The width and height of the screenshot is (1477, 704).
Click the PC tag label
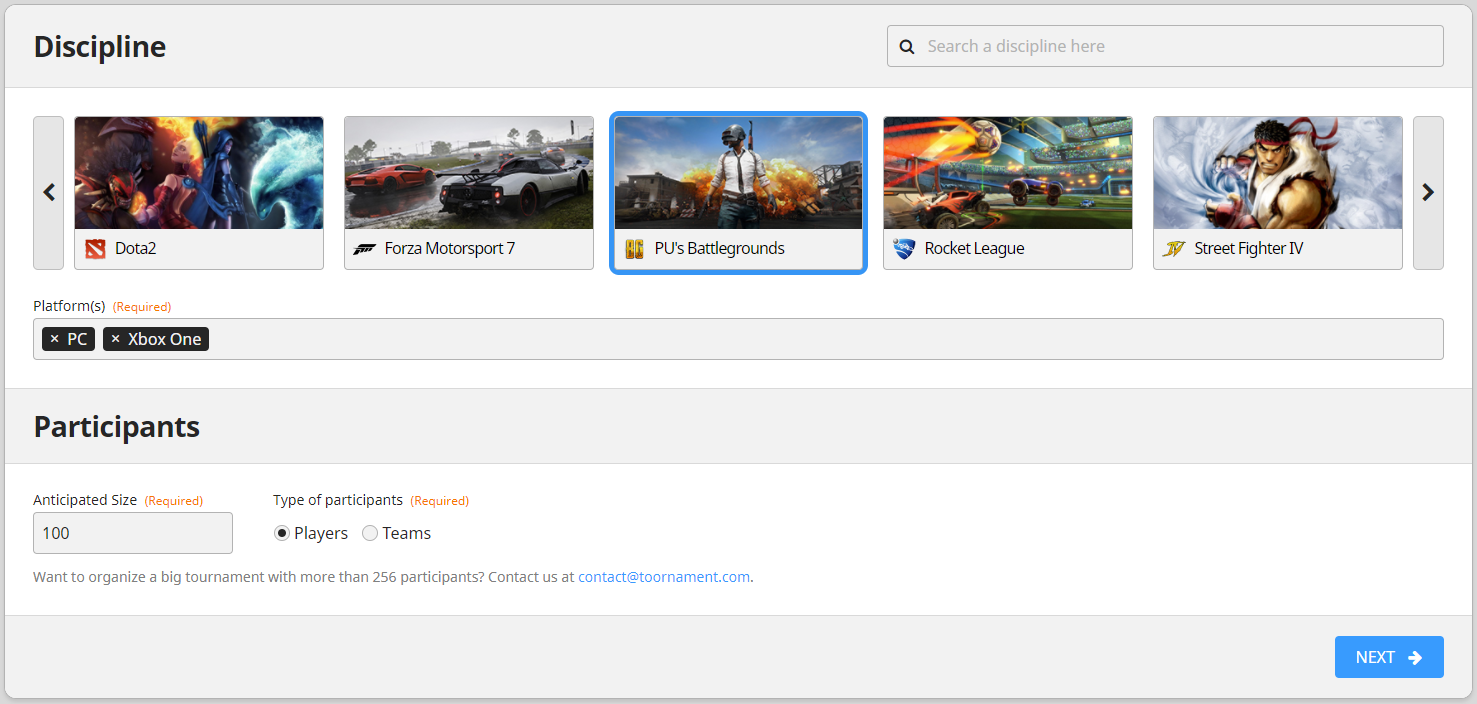pos(77,339)
